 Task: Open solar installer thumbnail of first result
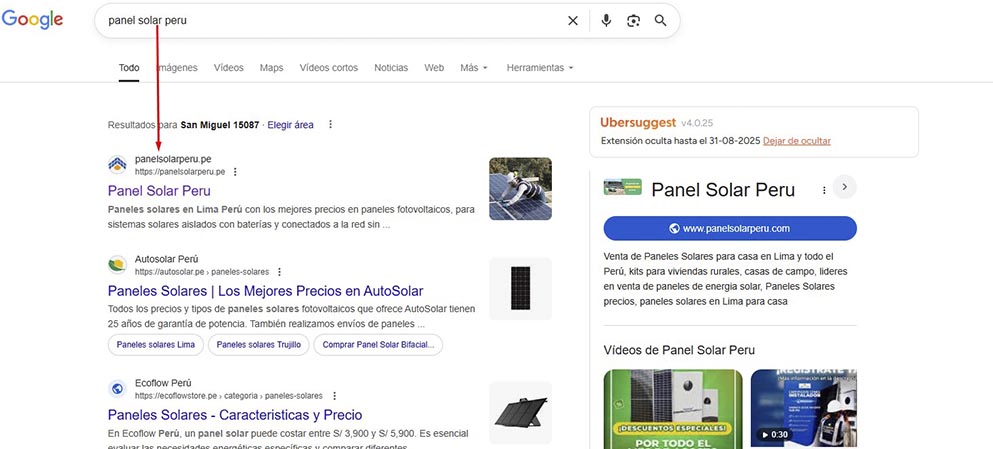520,189
